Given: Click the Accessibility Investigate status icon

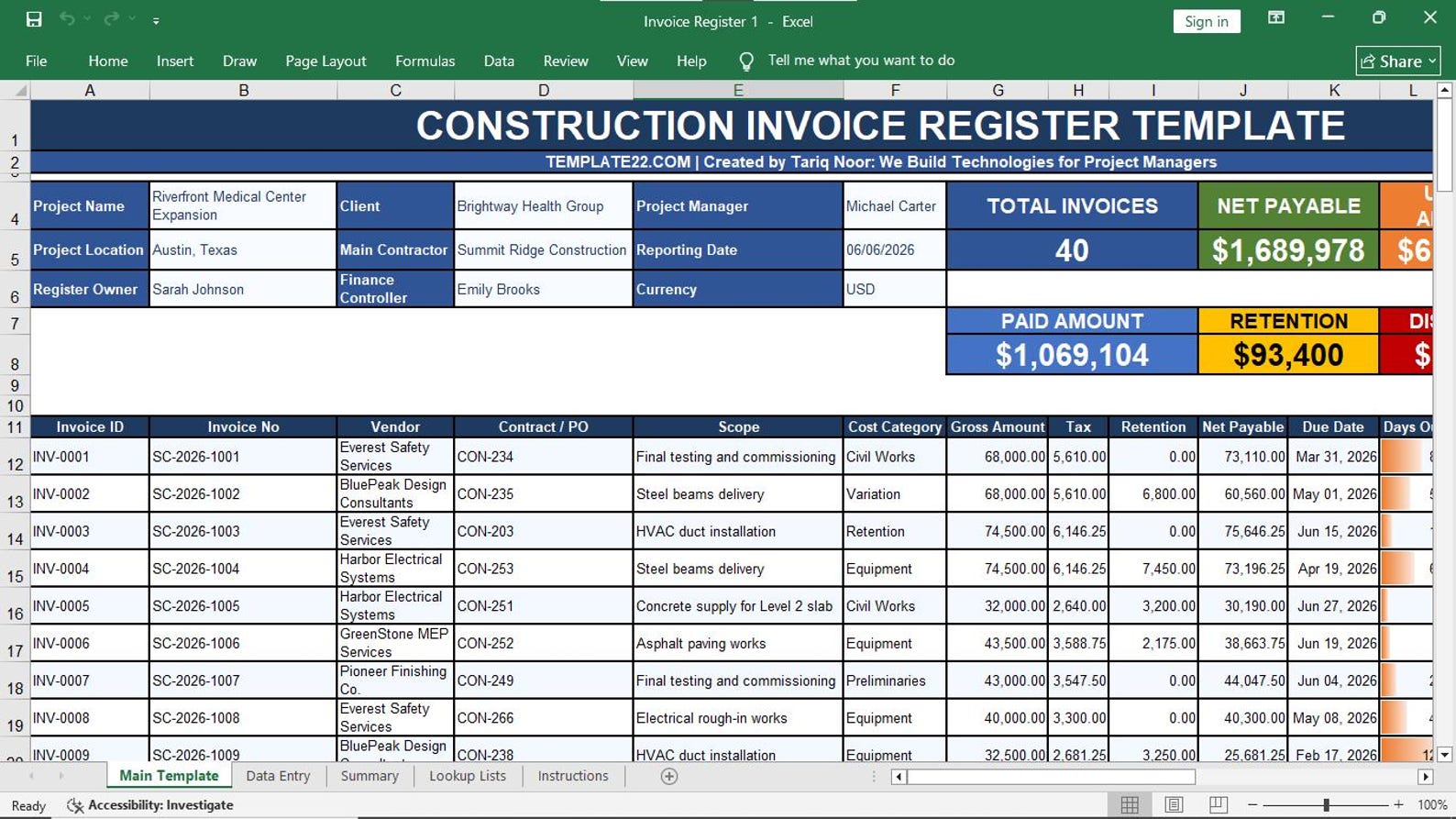Looking at the screenshot, I should pyautogui.click(x=75, y=805).
